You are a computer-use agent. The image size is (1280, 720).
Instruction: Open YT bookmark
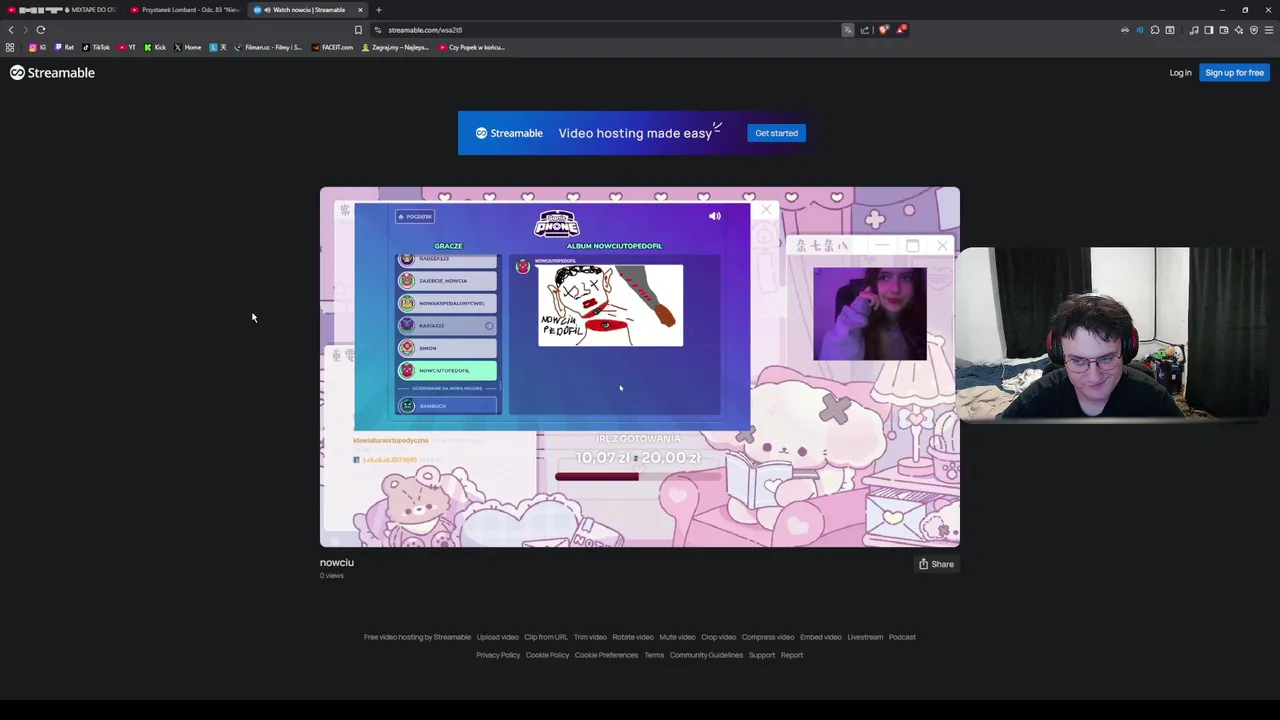[x=127, y=47]
